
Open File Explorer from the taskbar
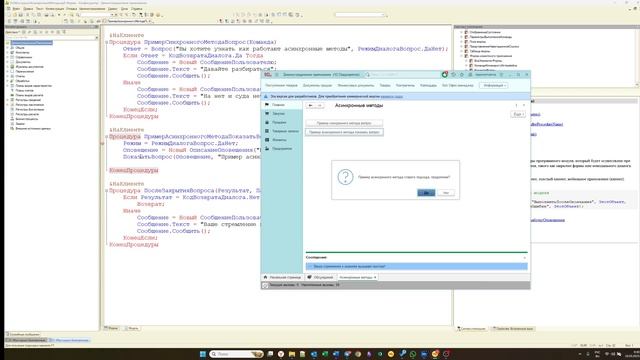click(x=291, y=354)
